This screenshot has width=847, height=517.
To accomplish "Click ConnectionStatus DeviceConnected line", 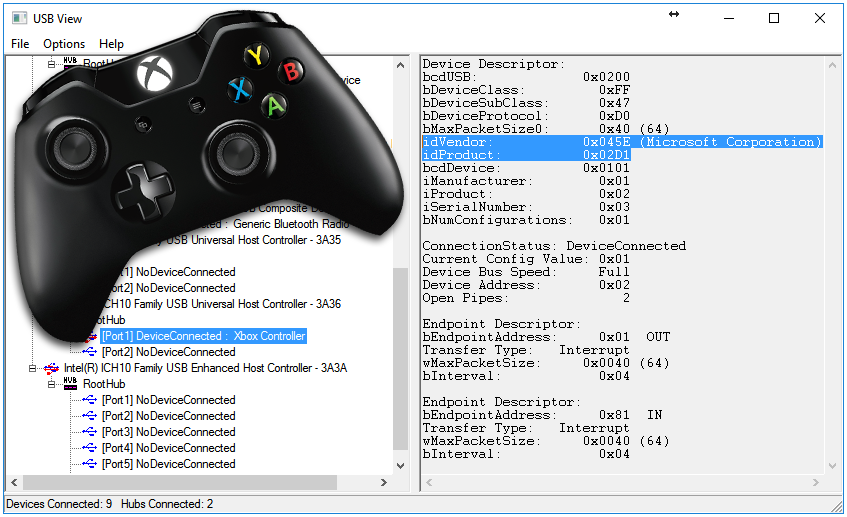I will 554,246.
